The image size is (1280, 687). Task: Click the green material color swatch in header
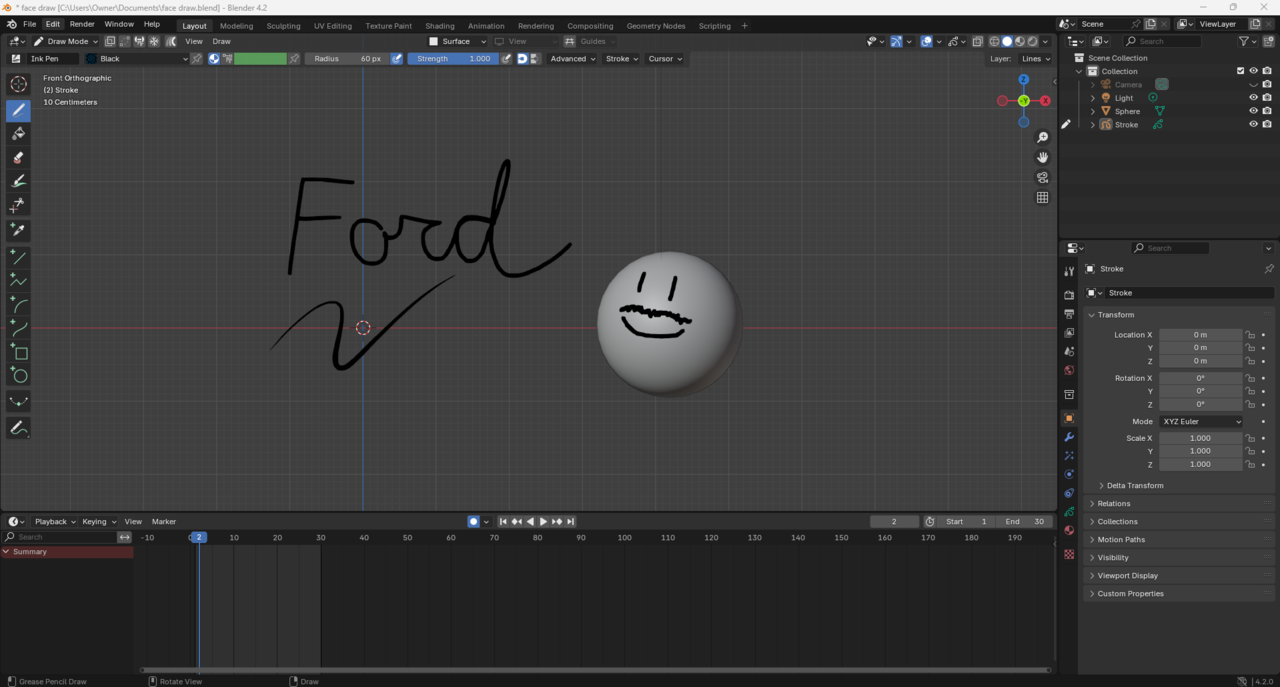click(x=258, y=58)
